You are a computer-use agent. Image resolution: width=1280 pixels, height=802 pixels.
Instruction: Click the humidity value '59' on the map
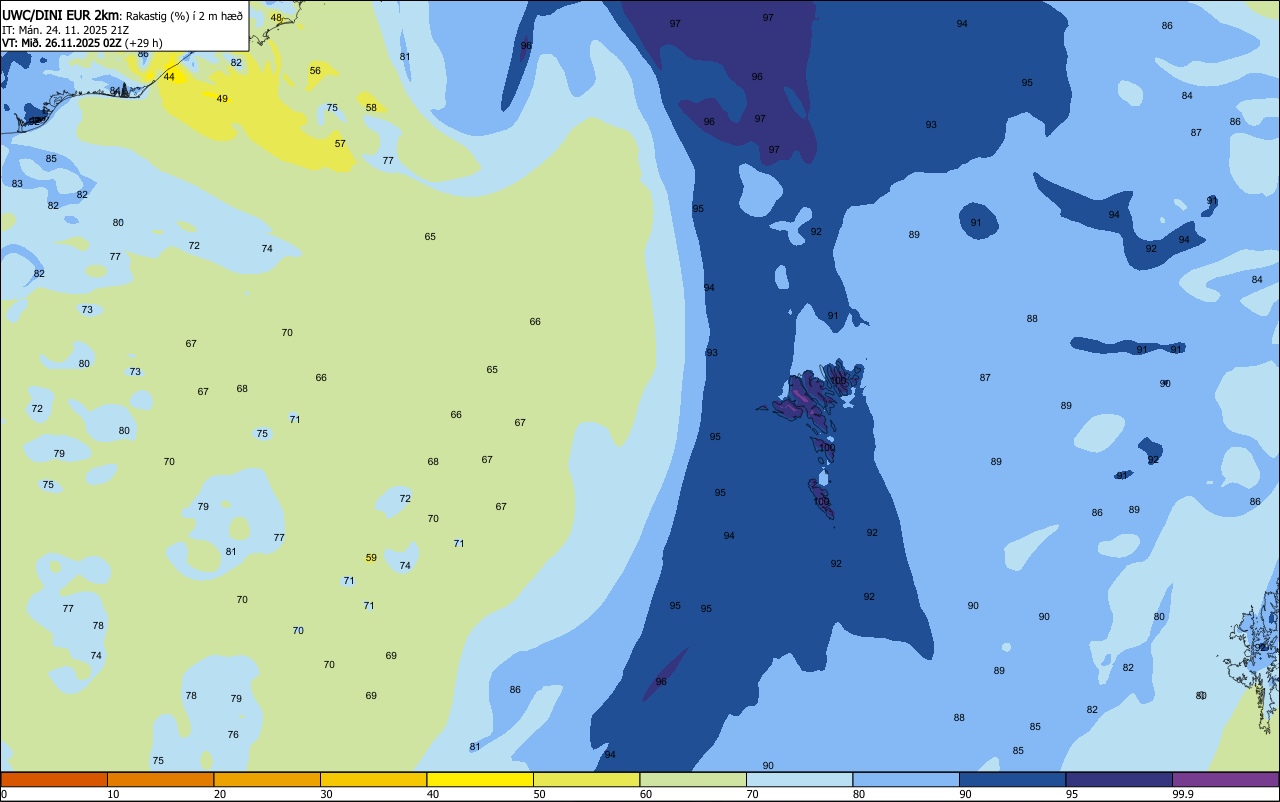tap(371, 557)
